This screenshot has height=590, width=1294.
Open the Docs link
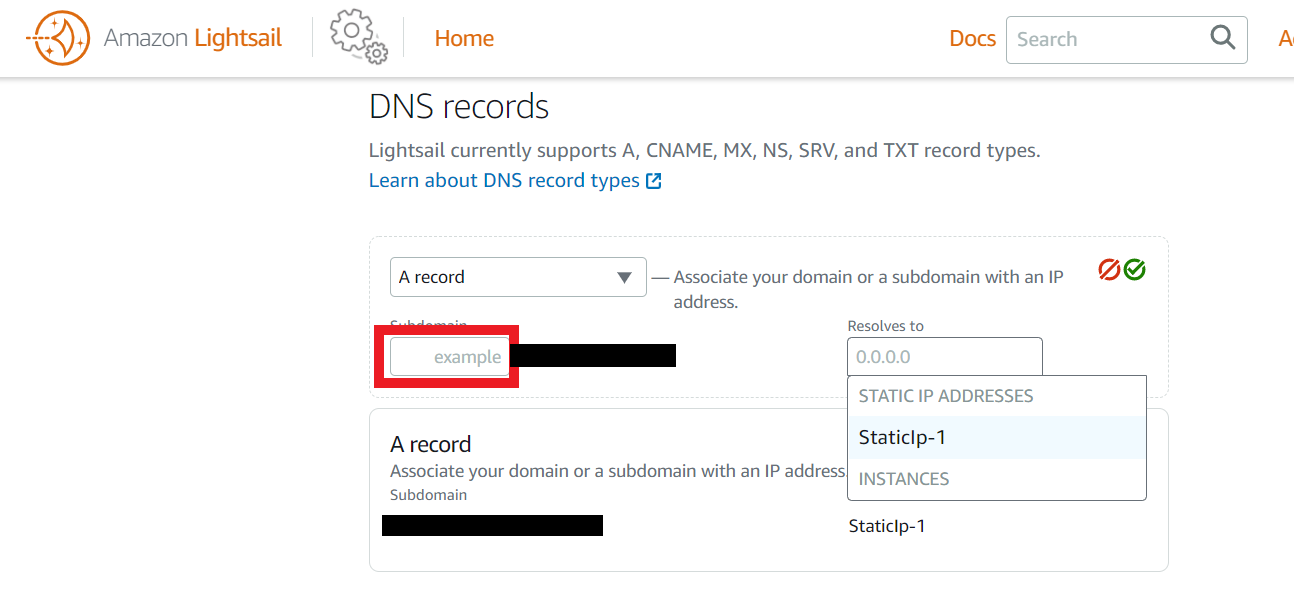pyautogui.click(x=972, y=38)
